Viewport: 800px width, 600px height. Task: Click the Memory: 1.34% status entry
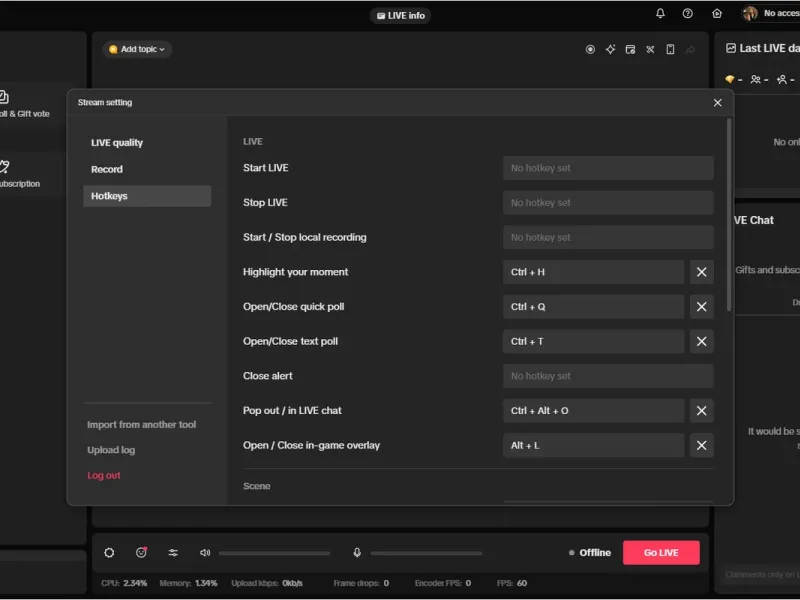pos(188,583)
